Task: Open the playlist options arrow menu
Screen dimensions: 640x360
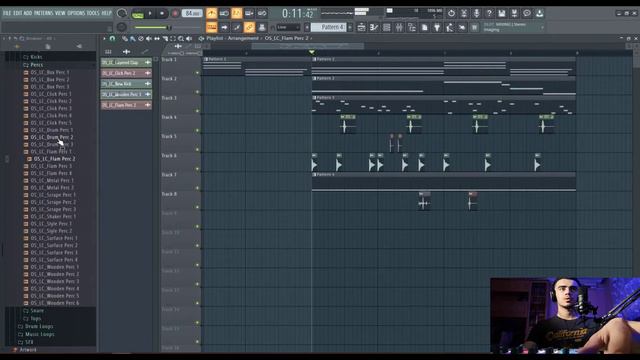Action: pos(104,38)
